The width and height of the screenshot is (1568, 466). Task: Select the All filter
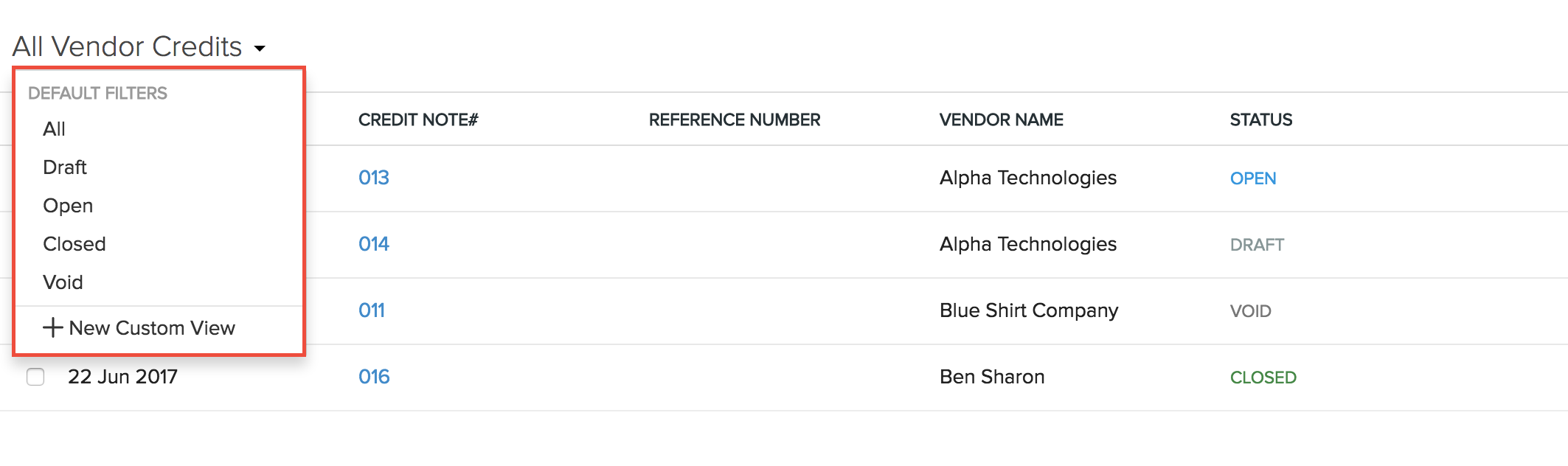[52, 128]
